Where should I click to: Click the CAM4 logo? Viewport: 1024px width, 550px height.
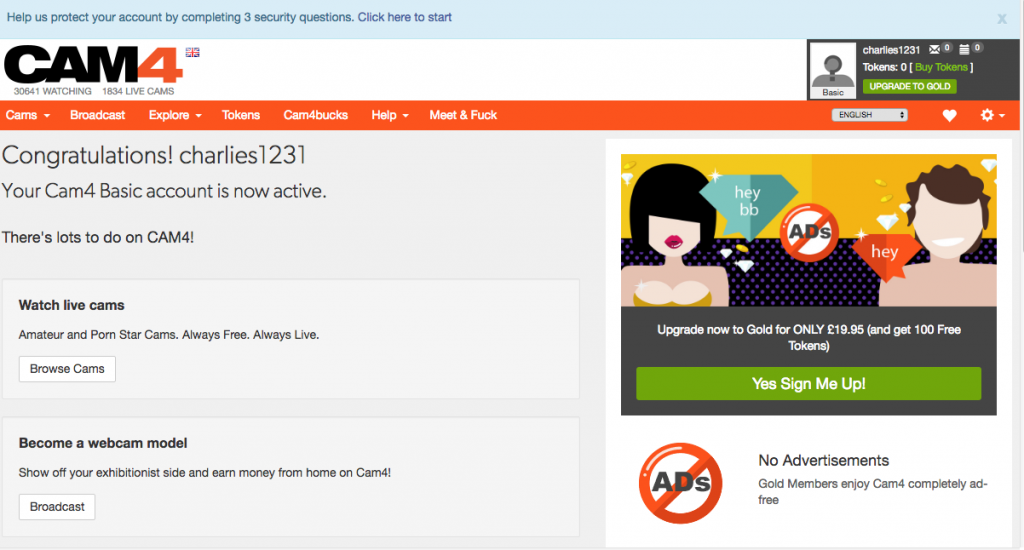pos(93,65)
